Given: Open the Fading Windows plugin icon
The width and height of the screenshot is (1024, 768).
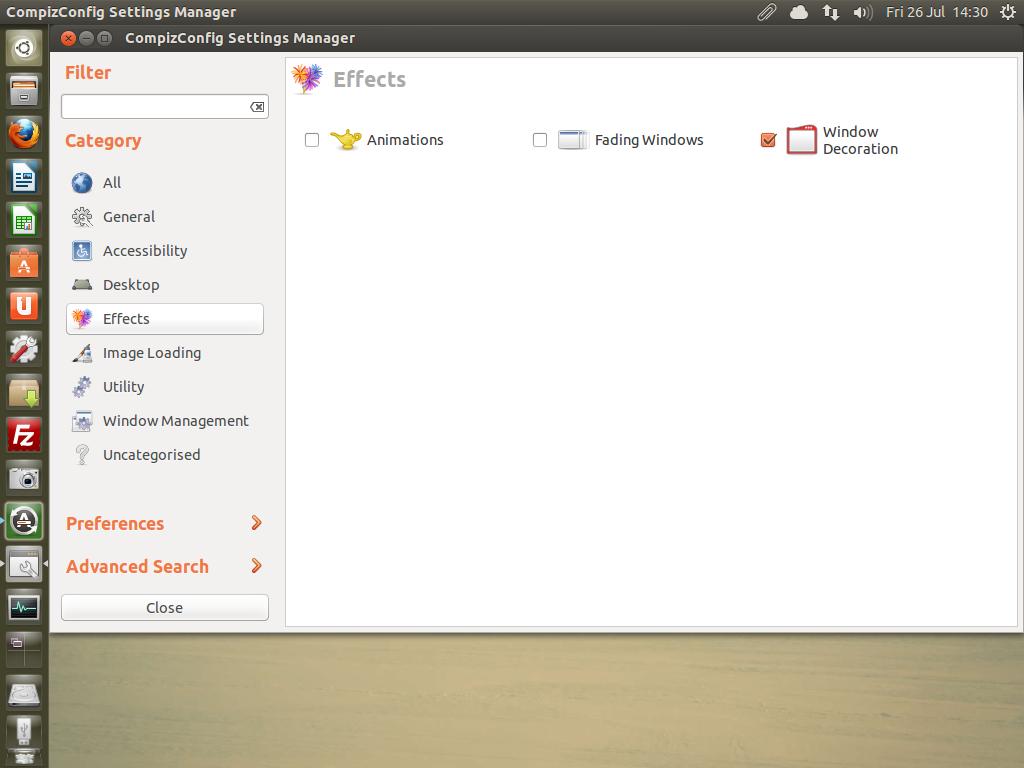Looking at the screenshot, I should (573, 140).
